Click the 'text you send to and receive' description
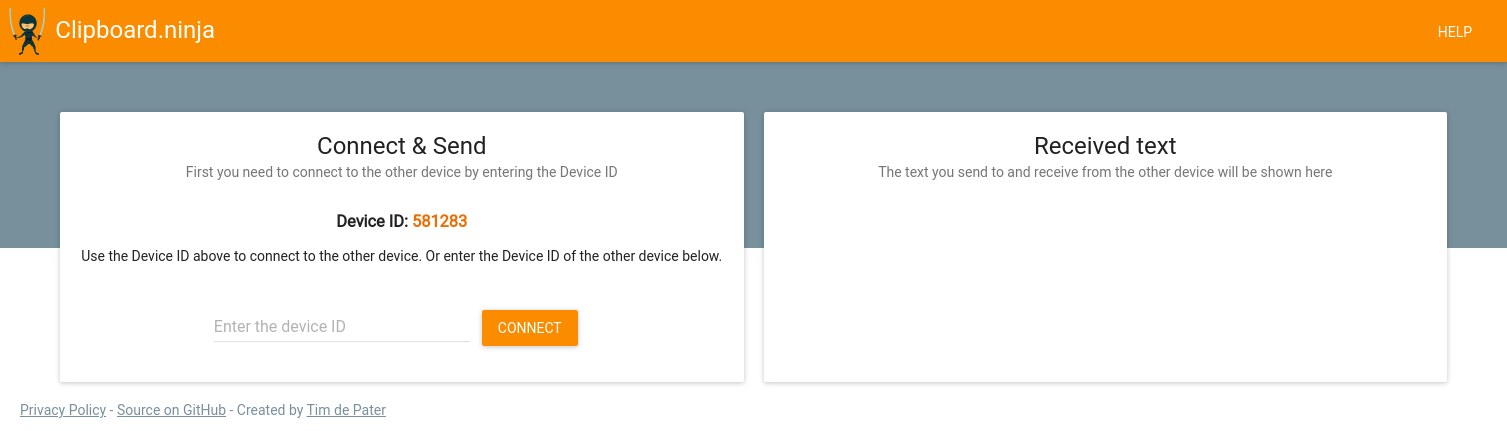 1105,172
